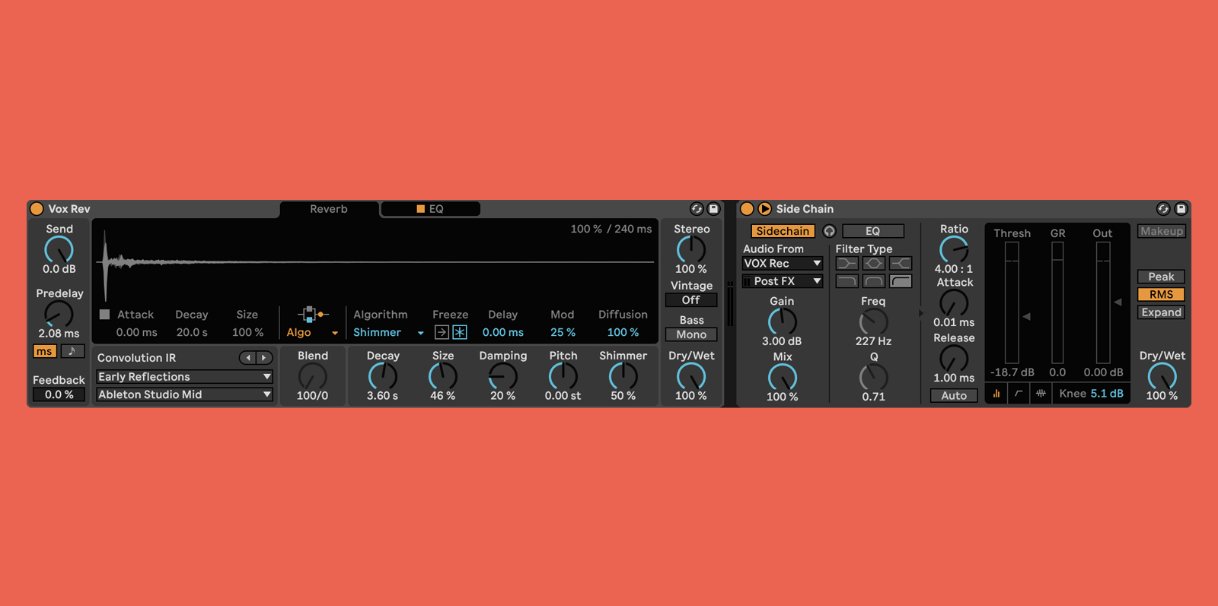The width and height of the screenshot is (1218, 606).
Task: Unfold Side Chain device with triangle button
Action: click(x=764, y=209)
